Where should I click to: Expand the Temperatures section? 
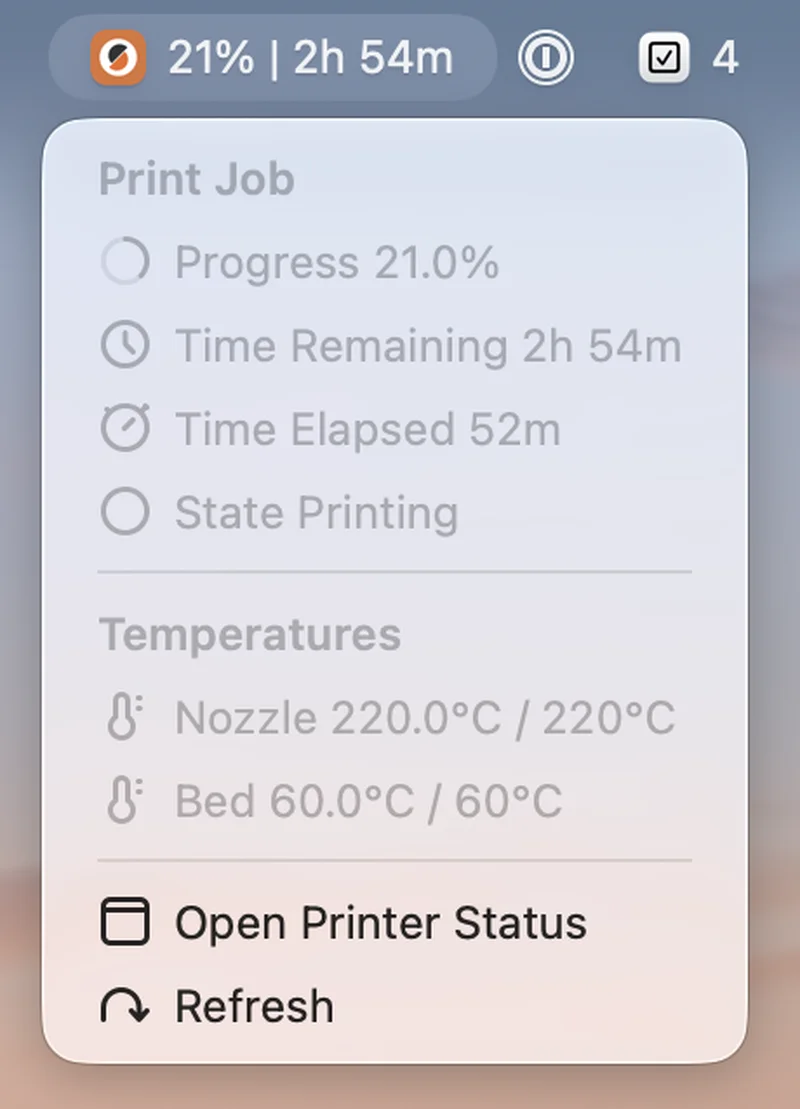pyautogui.click(x=250, y=634)
